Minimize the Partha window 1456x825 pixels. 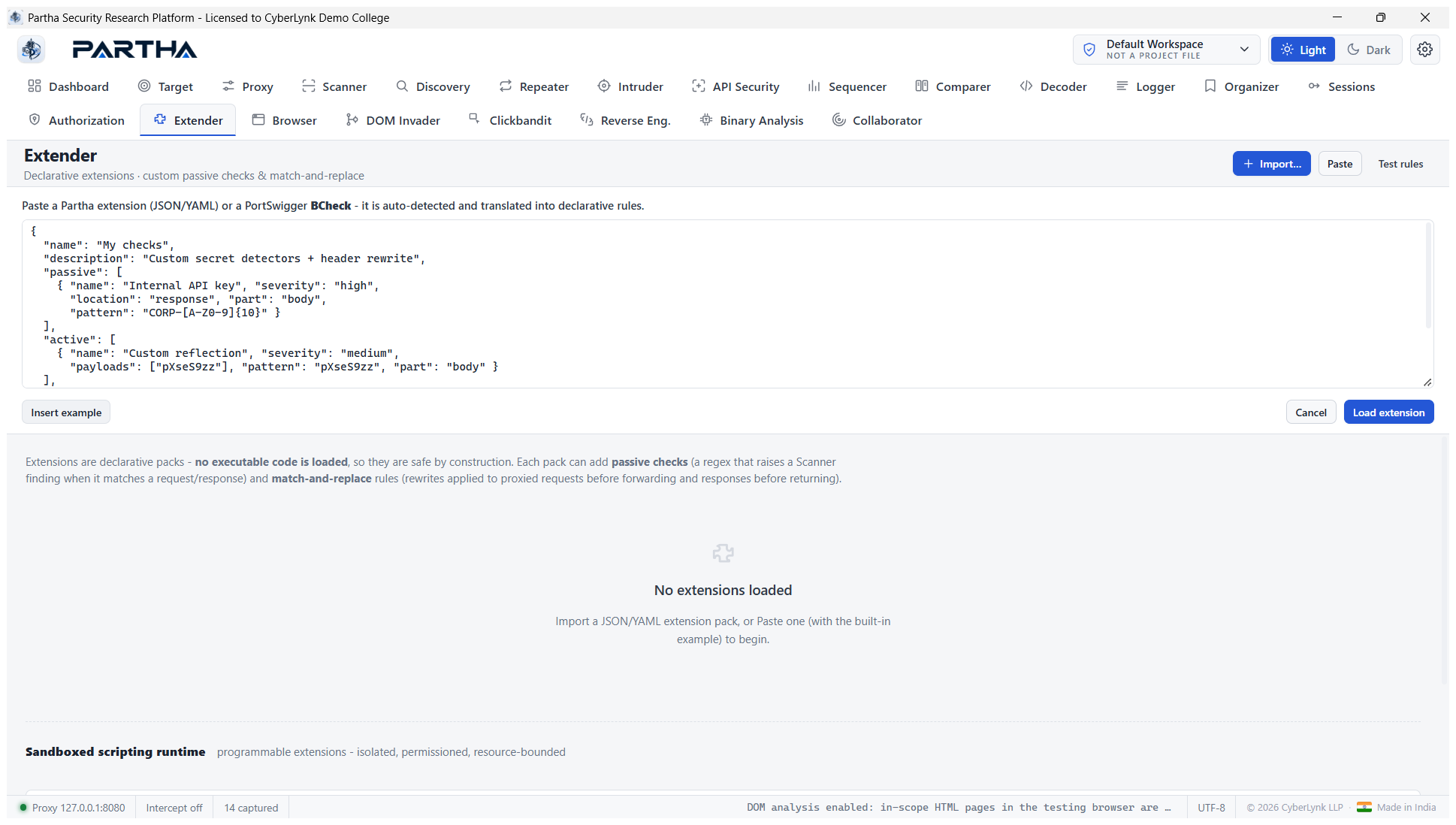pyautogui.click(x=1337, y=17)
